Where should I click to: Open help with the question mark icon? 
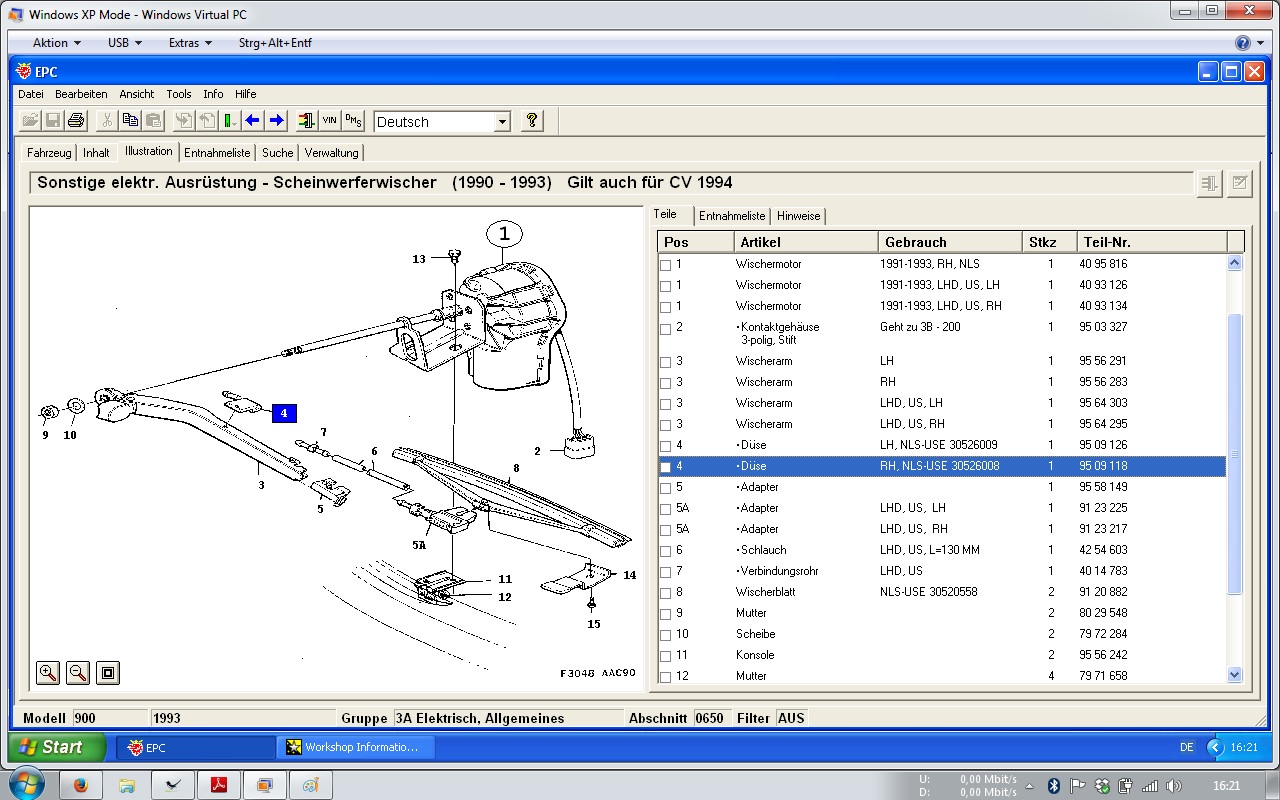tap(532, 121)
